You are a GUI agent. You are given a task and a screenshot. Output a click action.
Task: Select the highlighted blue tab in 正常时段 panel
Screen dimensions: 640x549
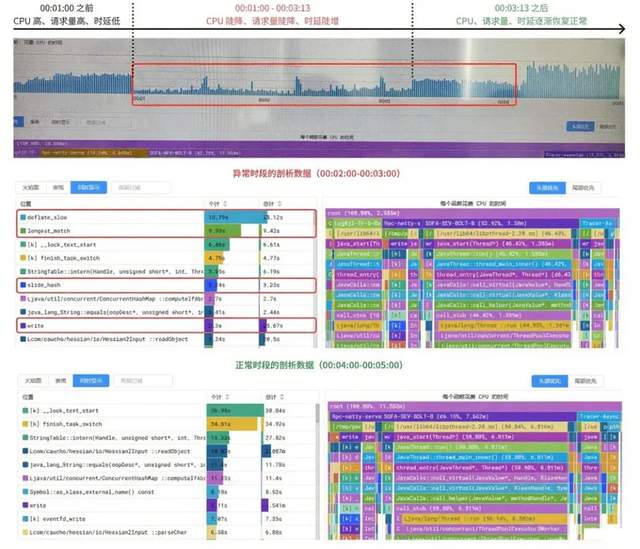[x=91, y=380]
